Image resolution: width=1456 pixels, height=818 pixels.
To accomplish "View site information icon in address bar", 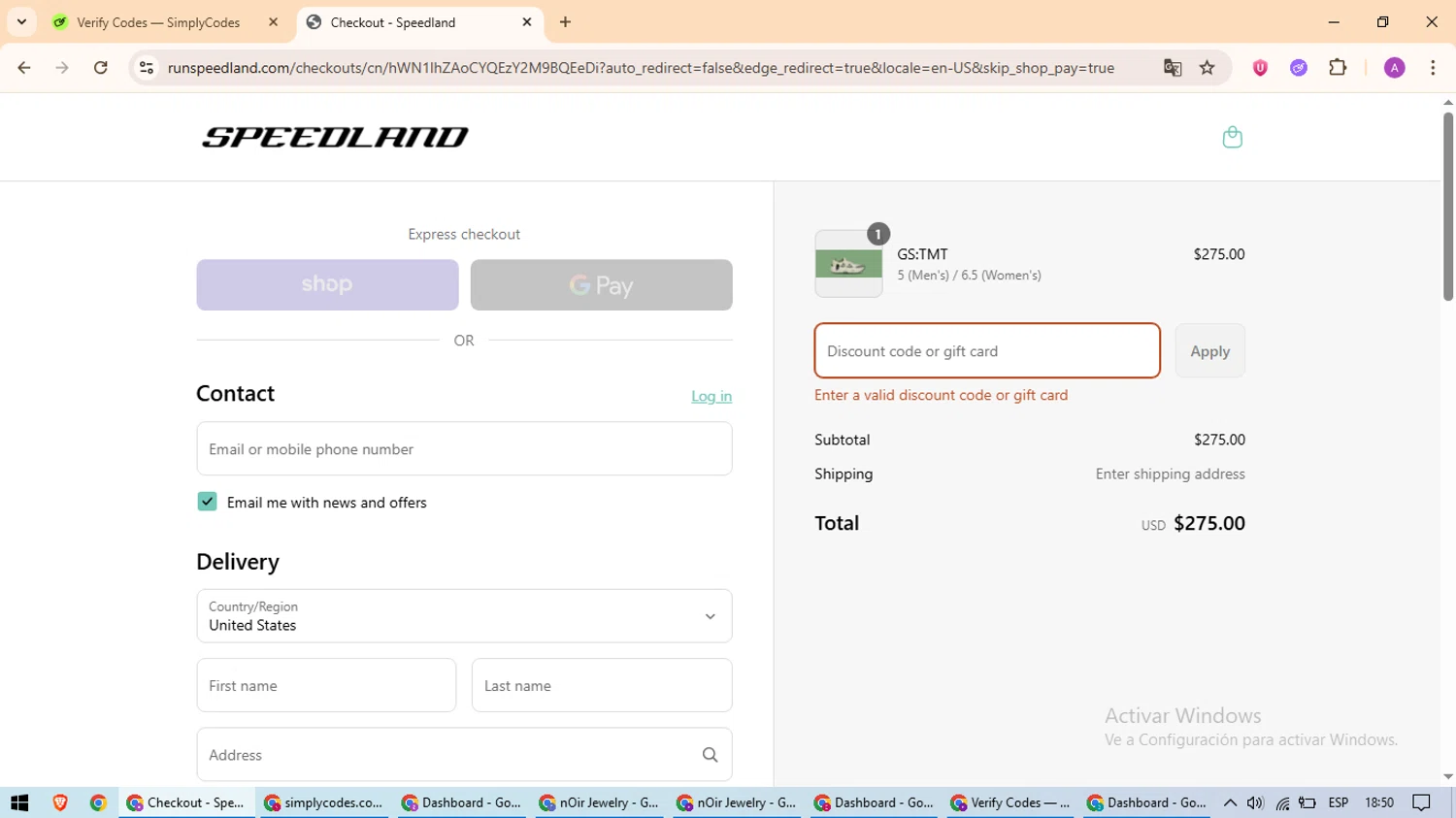I will (x=147, y=68).
